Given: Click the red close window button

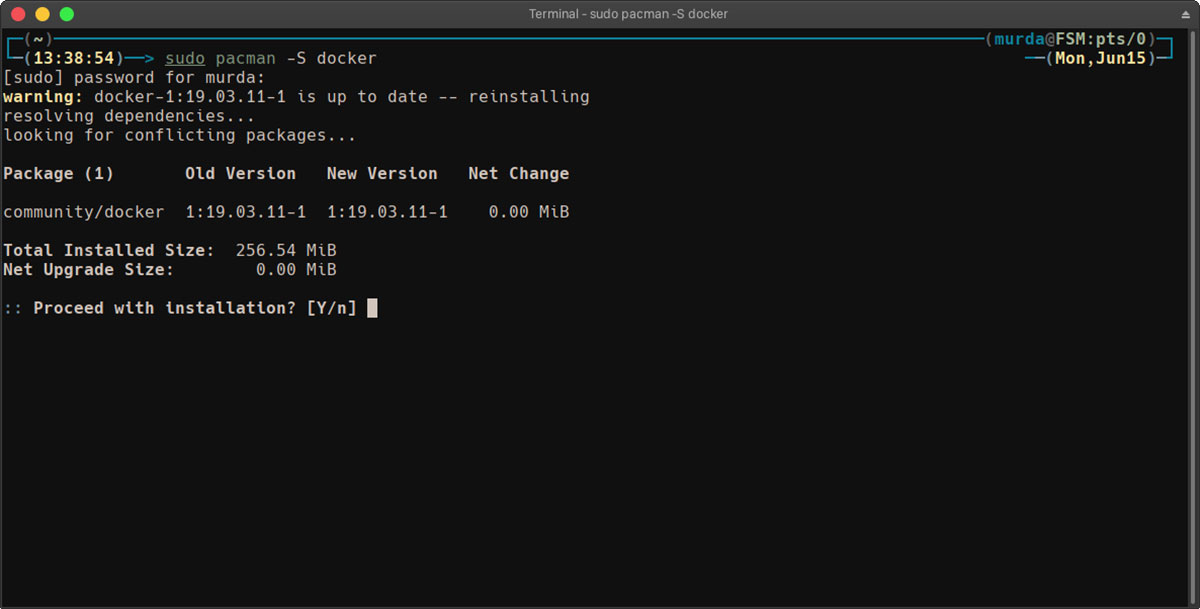Looking at the screenshot, I should click(16, 14).
